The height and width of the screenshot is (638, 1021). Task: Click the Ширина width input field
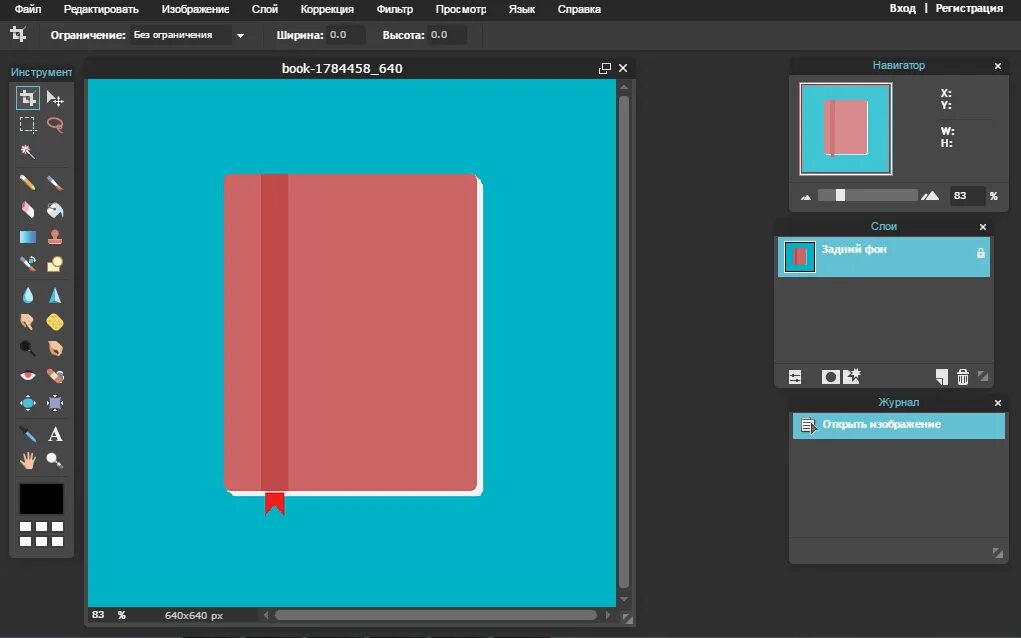coord(345,35)
